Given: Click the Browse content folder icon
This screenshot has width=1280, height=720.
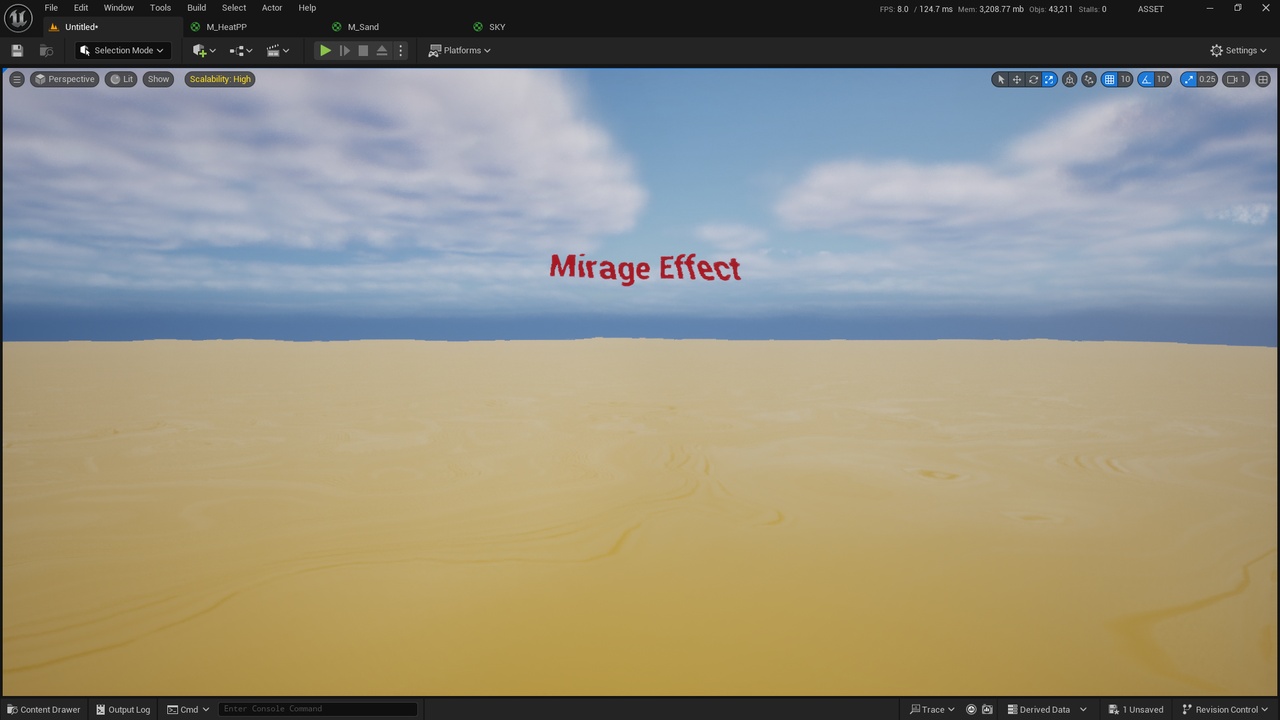Looking at the screenshot, I should coord(46,50).
